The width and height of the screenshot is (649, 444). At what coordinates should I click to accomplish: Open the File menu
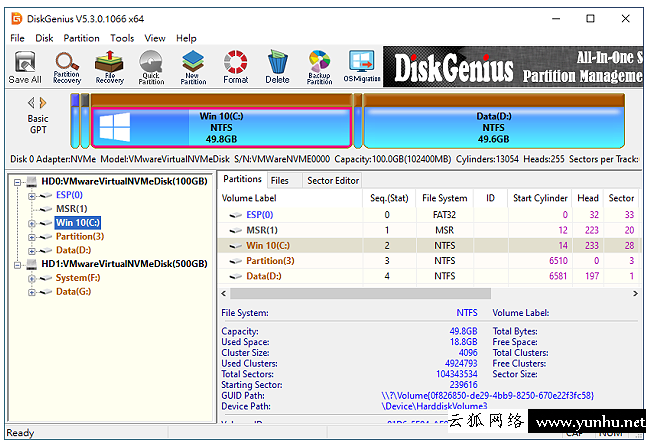pos(17,38)
